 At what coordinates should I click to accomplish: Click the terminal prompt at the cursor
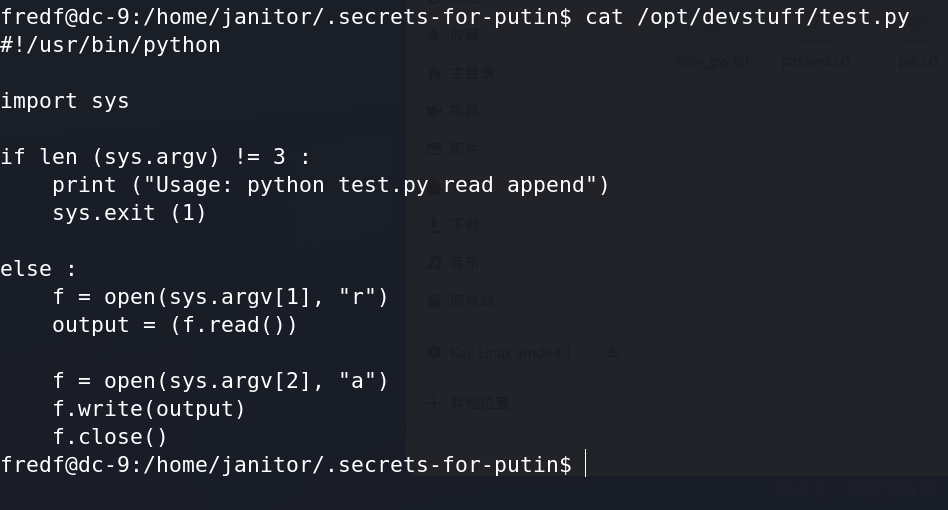pyautogui.click(x=585, y=464)
